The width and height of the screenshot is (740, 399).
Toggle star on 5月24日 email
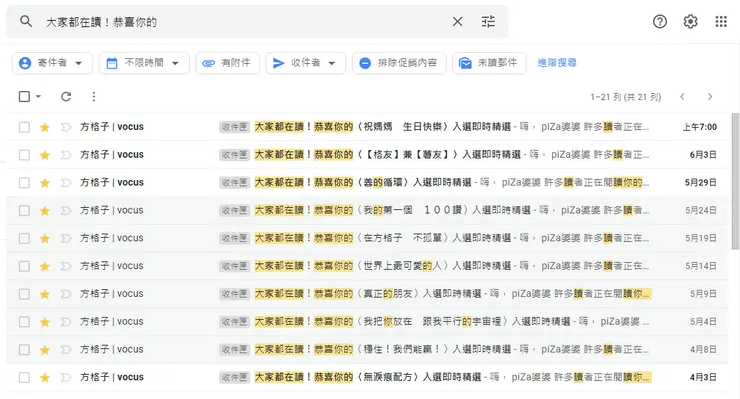45,211
